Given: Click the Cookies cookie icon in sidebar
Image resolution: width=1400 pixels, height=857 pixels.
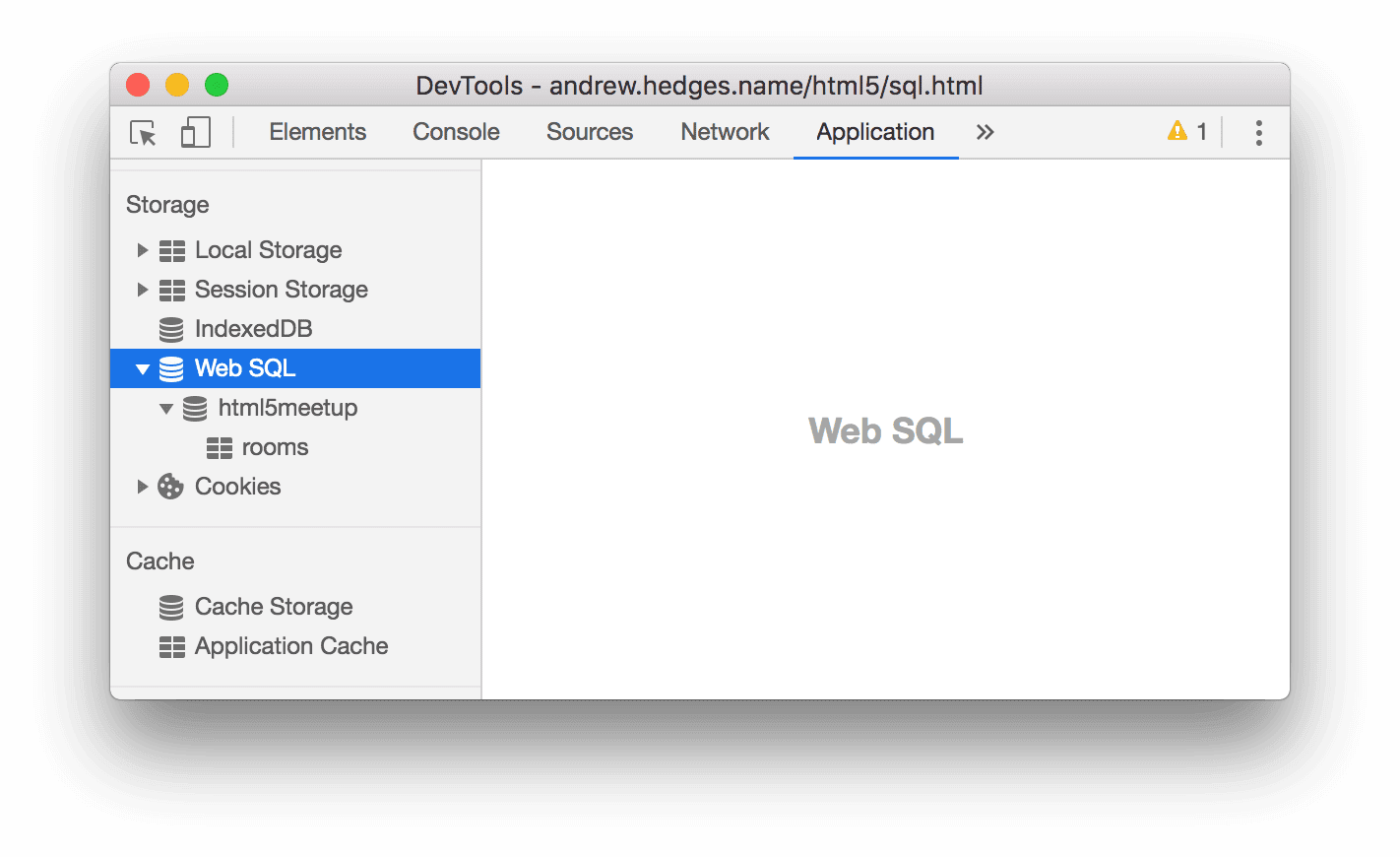Looking at the screenshot, I should [x=171, y=486].
